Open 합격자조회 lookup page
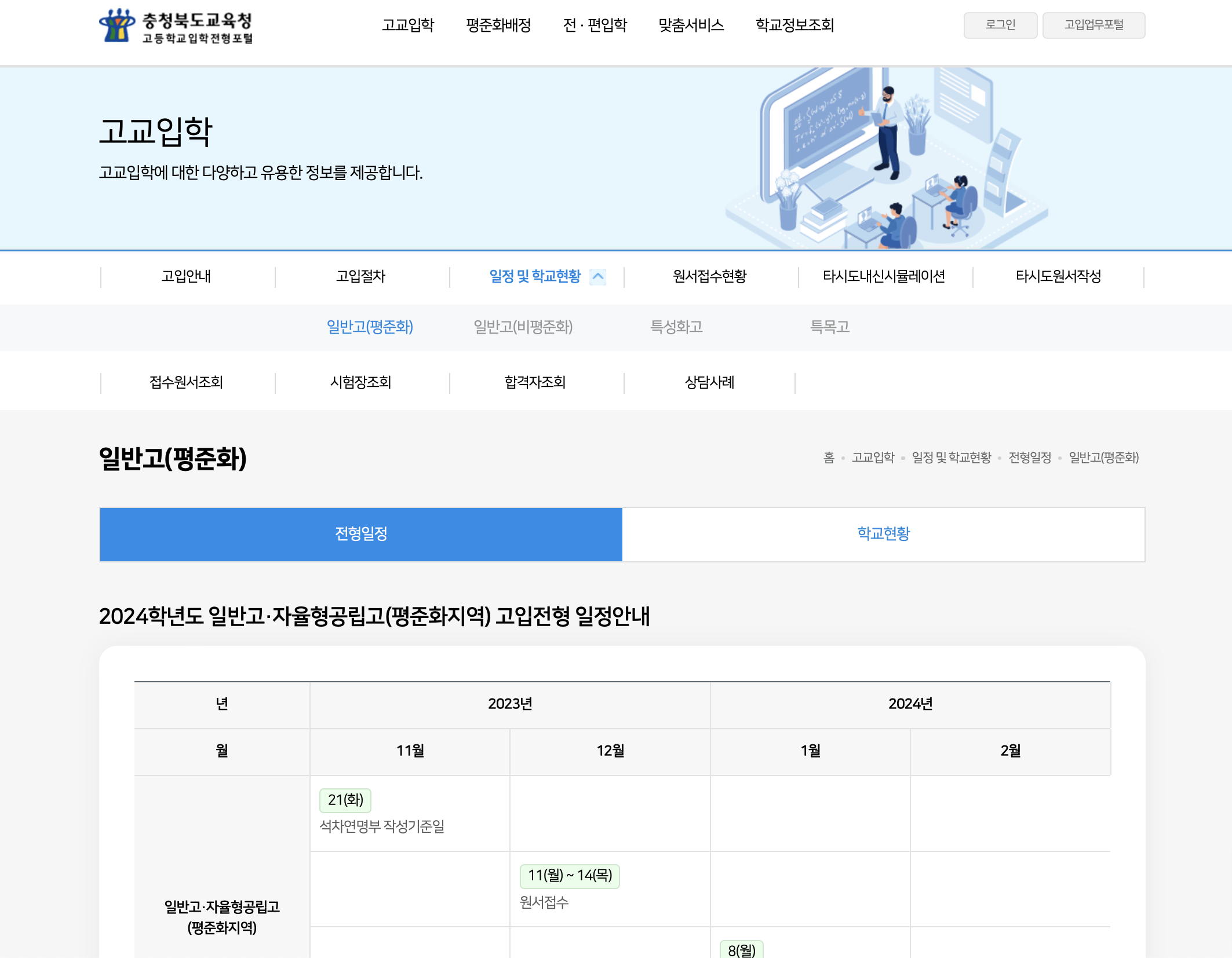This screenshot has width=1232, height=958. click(x=535, y=382)
